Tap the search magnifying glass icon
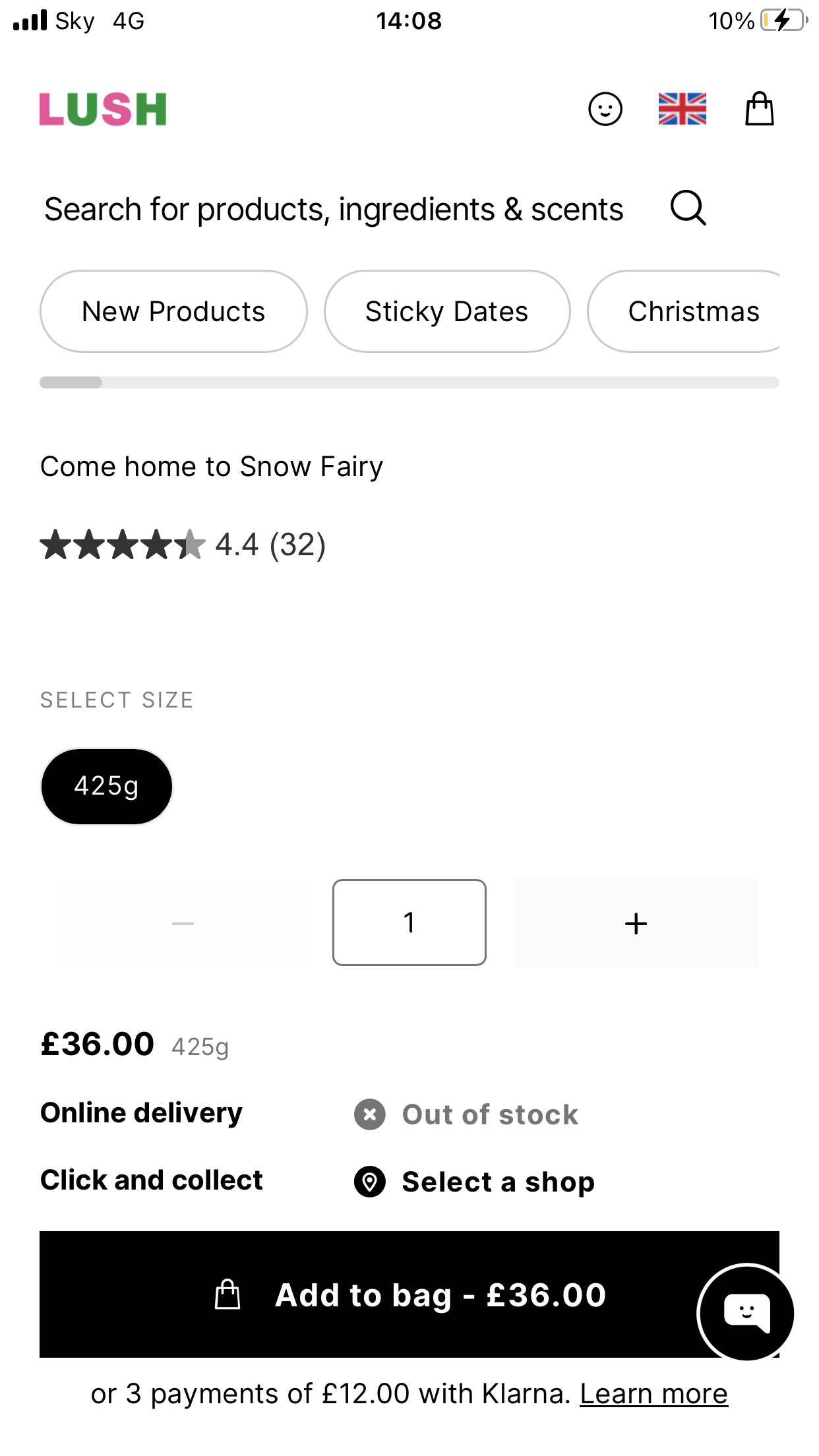819x1456 pixels. 688,208
